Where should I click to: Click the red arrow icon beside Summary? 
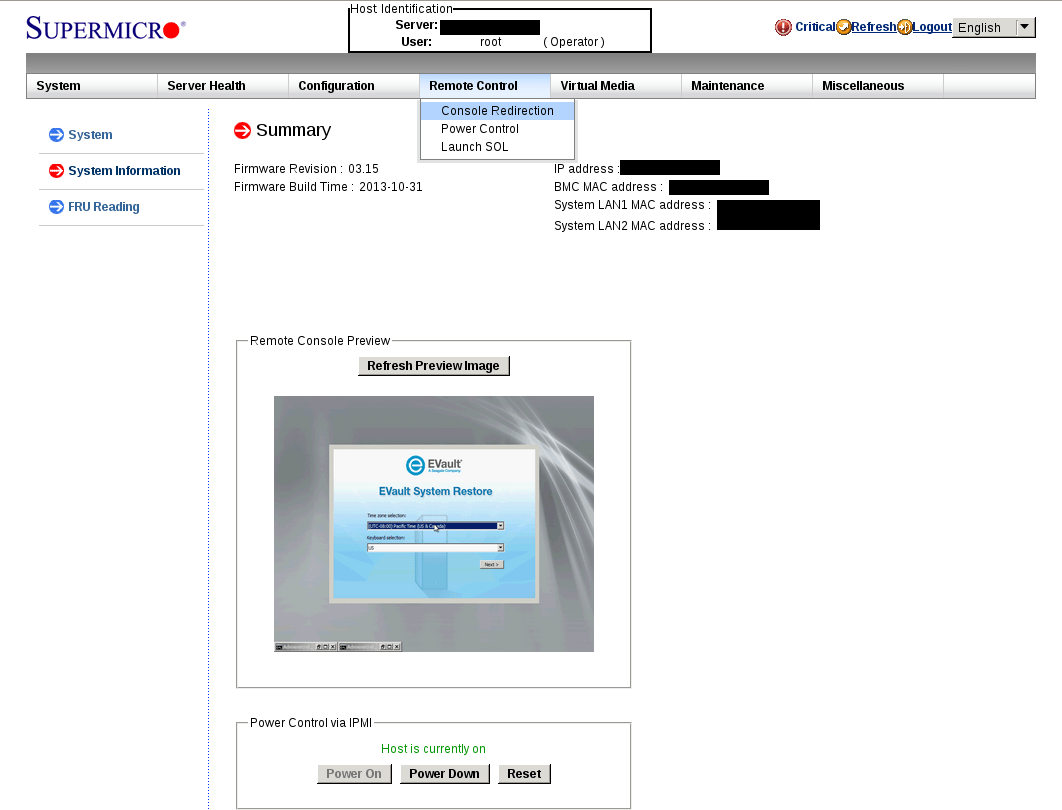tap(242, 130)
